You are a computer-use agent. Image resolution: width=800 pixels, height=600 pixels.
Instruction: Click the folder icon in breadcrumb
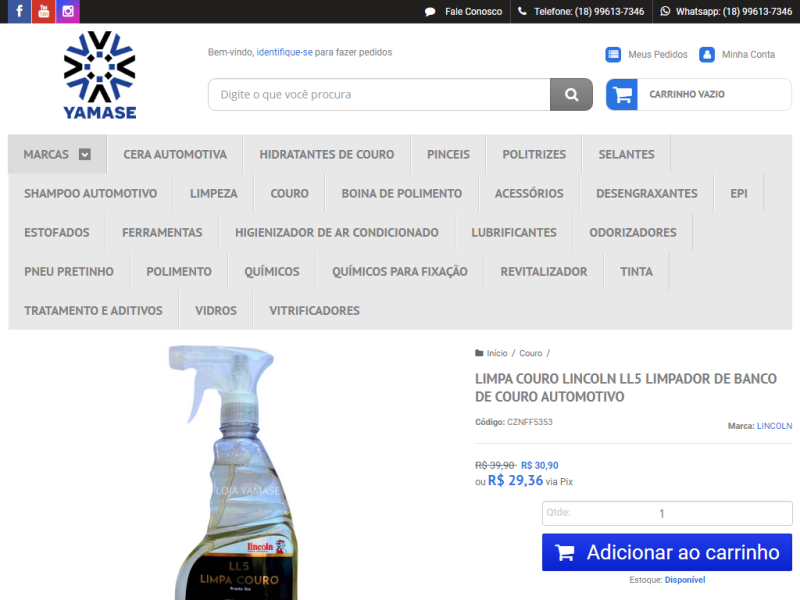(479, 353)
